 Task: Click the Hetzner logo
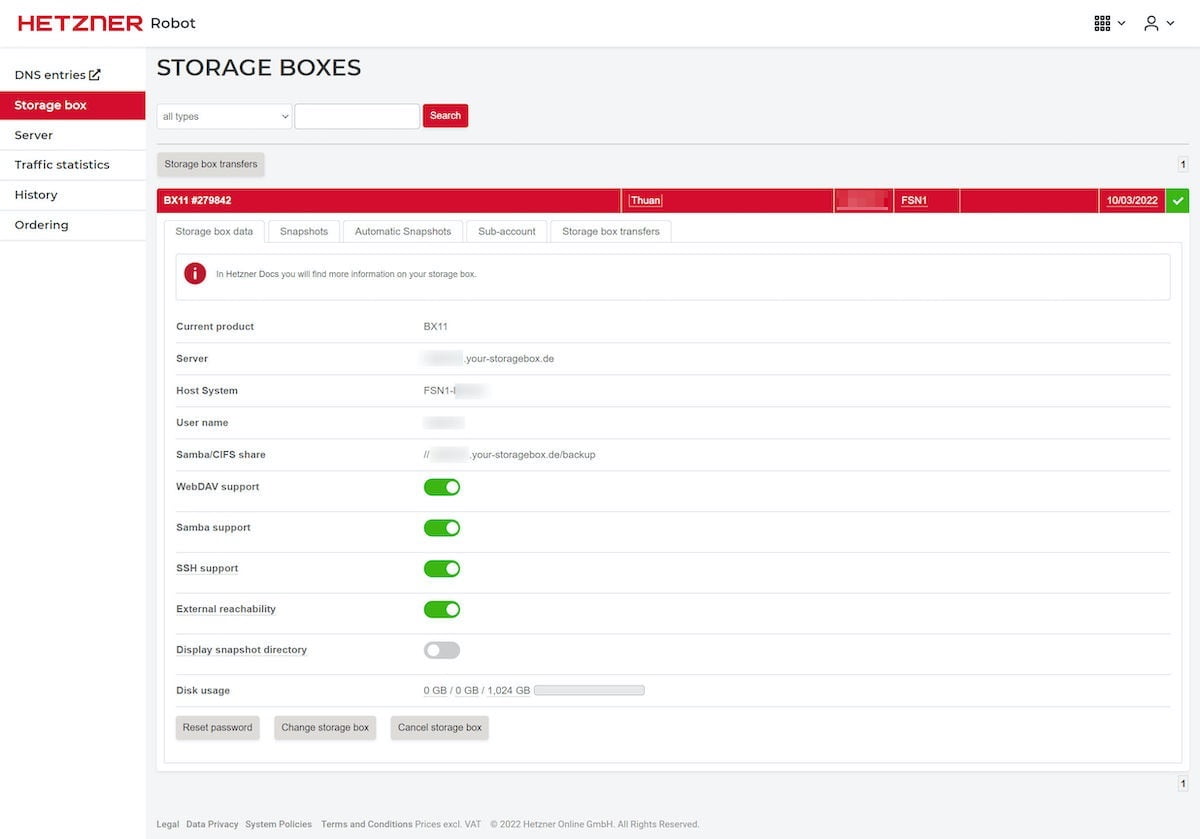pos(80,23)
